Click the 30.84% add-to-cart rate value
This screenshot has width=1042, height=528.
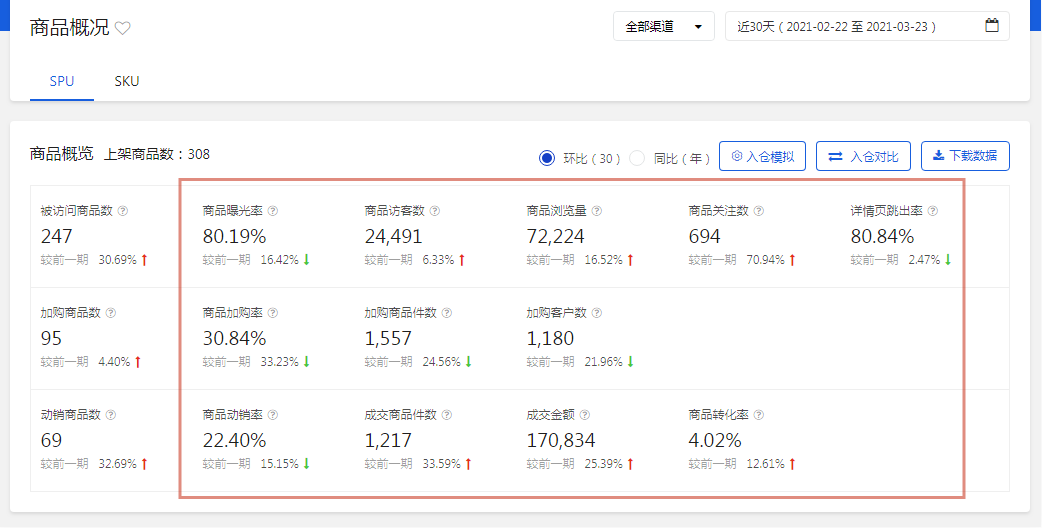point(234,338)
